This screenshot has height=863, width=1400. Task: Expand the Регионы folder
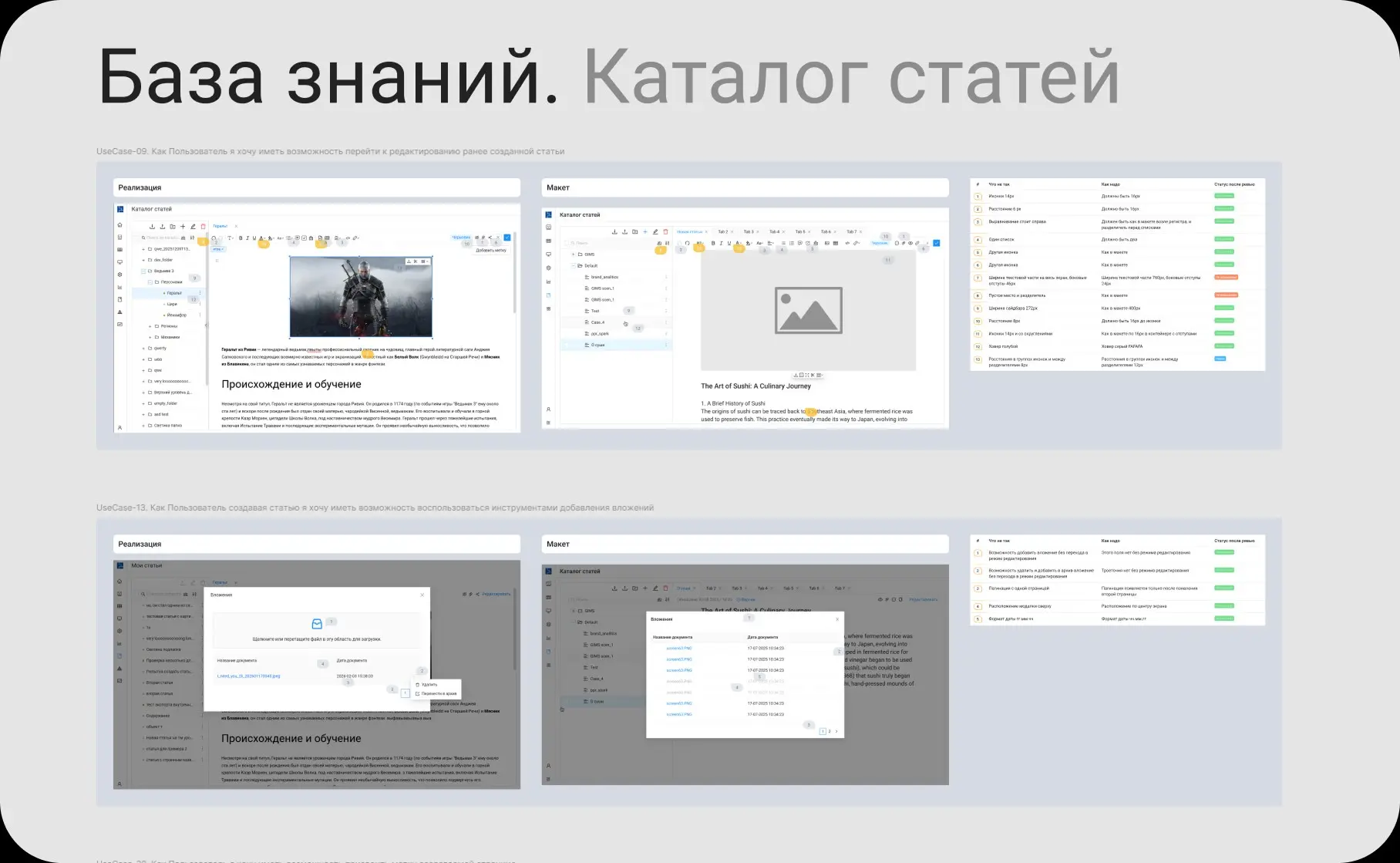(150, 326)
